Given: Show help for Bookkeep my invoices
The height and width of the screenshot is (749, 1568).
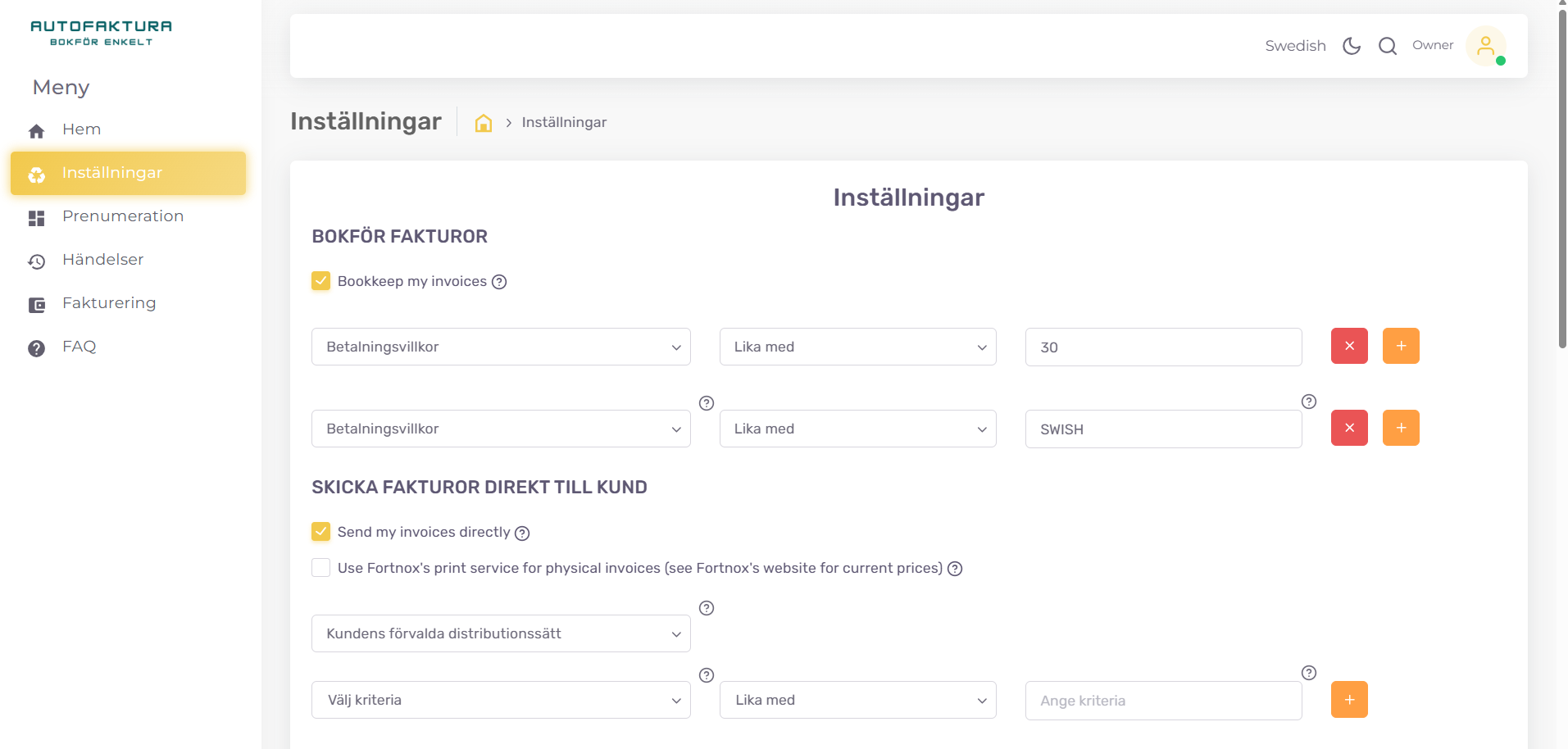Looking at the screenshot, I should (x=499, y=282).
